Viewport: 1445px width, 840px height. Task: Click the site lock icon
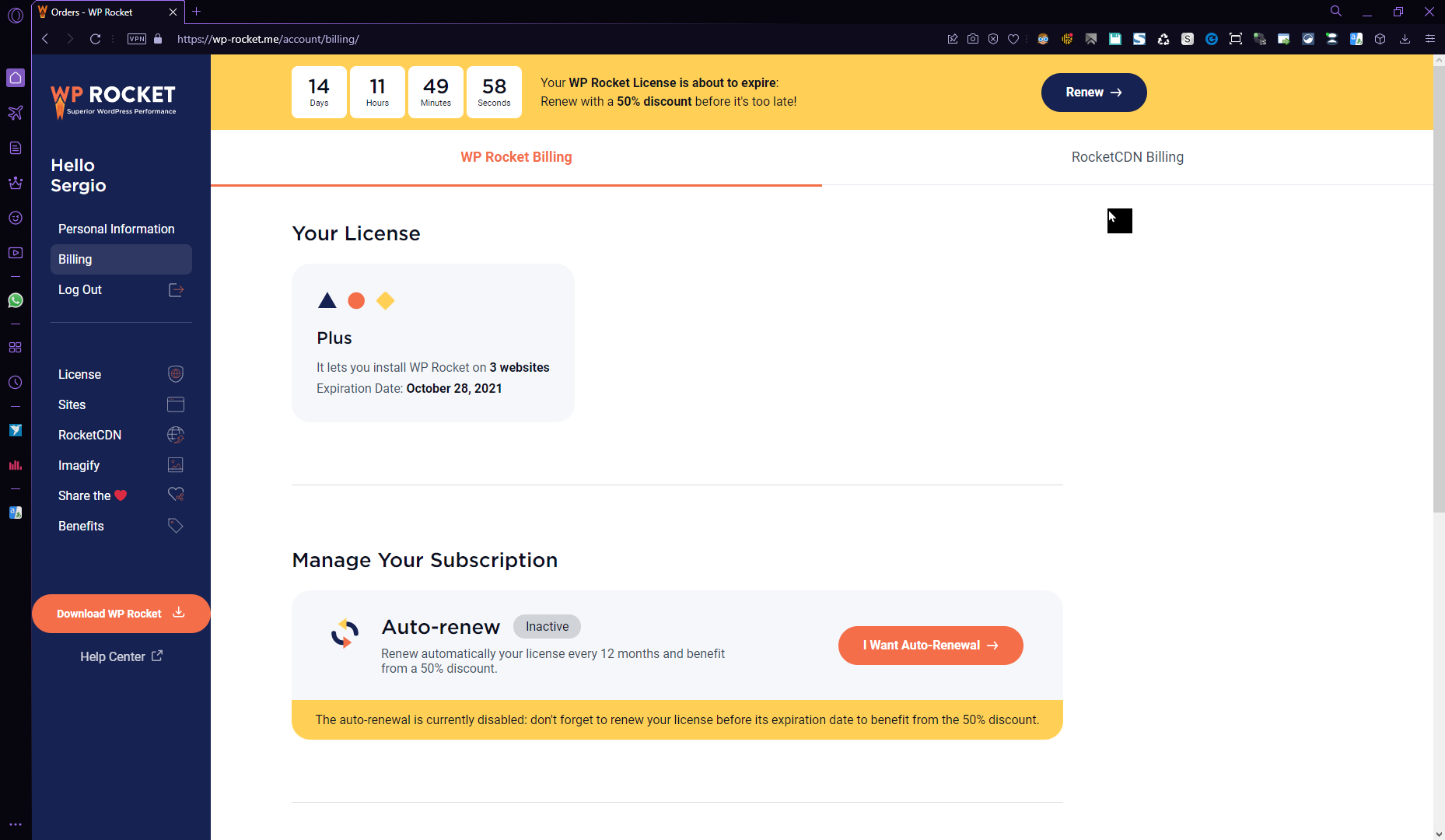pyautogui.click(x=158, y=39)
